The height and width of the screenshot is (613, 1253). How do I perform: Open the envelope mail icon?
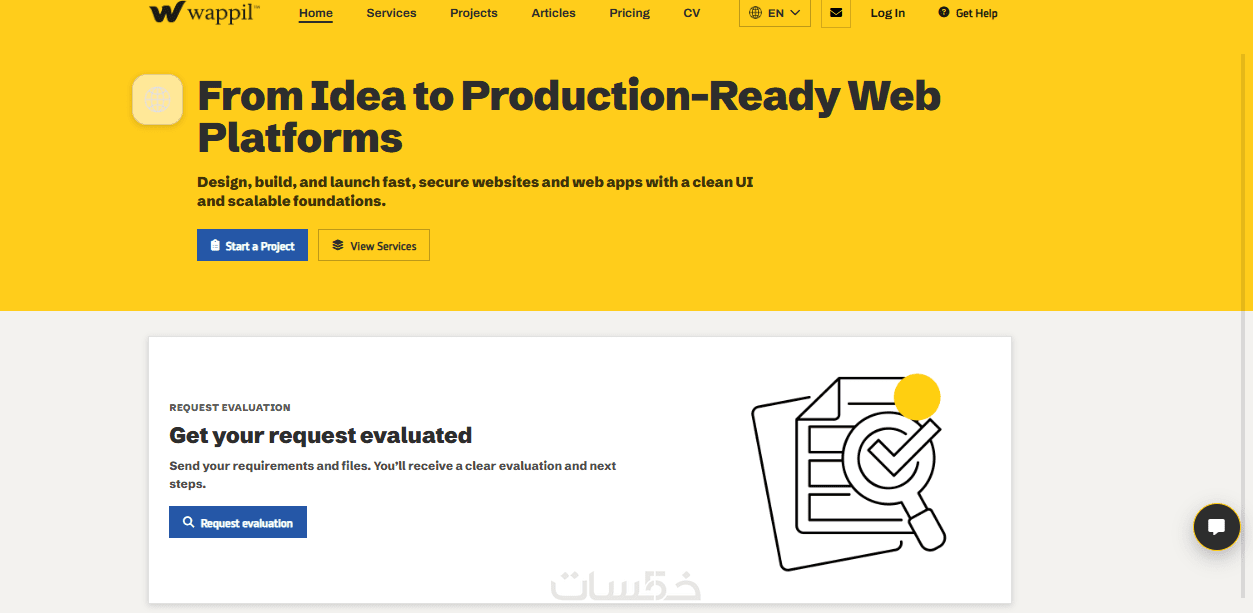pyautogui.click(x=836, y=13)
